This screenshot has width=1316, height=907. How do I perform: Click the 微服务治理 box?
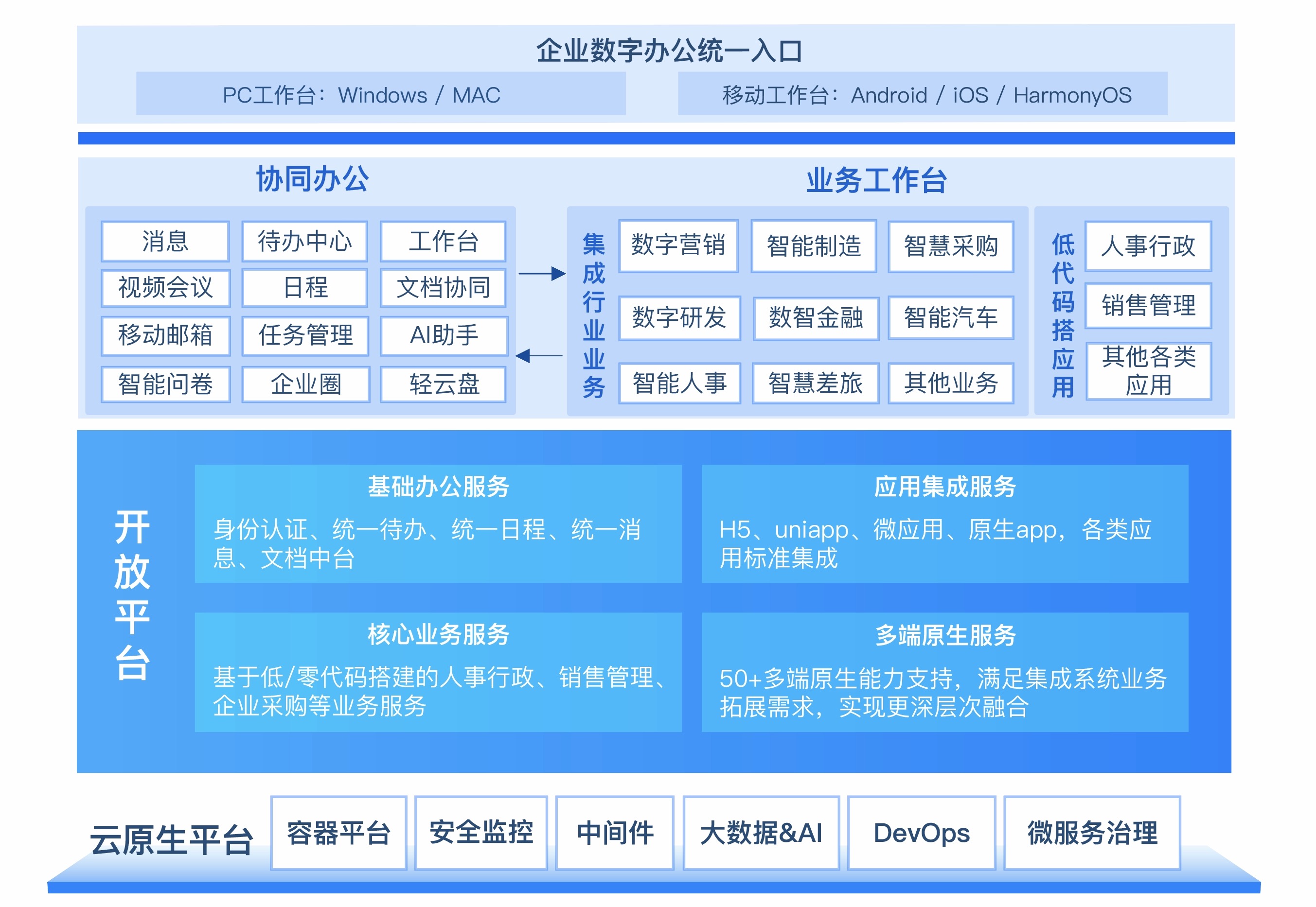tap(1092, 833)
